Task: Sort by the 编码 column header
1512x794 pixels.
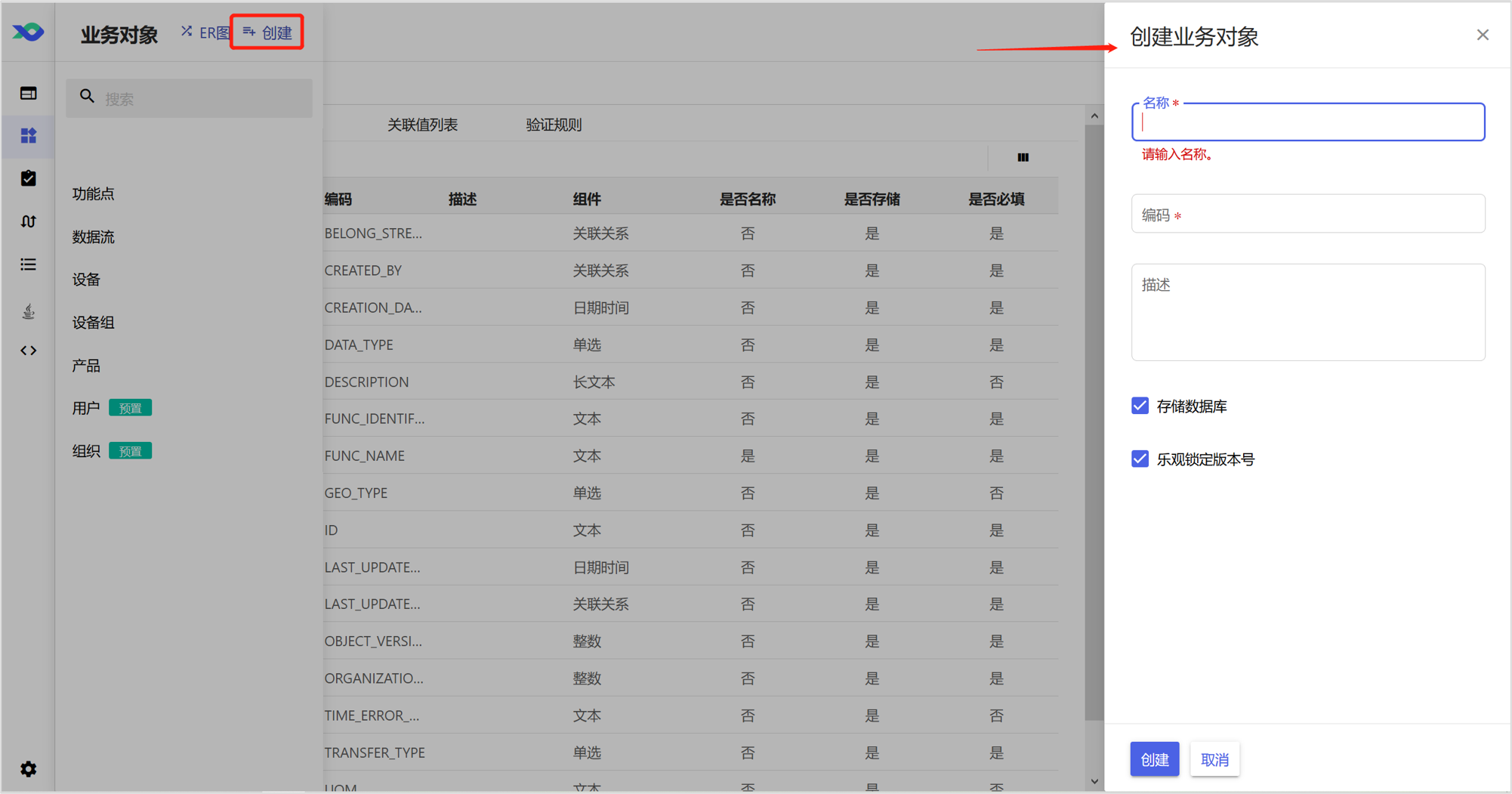Action: 338,199
